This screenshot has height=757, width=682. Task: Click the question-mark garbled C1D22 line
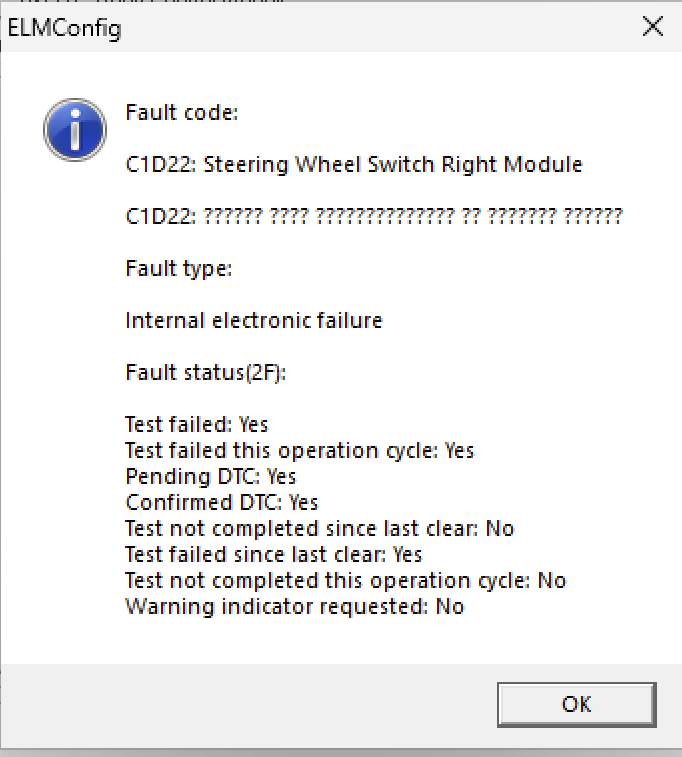pyautogui.click(x=374, y=216)
